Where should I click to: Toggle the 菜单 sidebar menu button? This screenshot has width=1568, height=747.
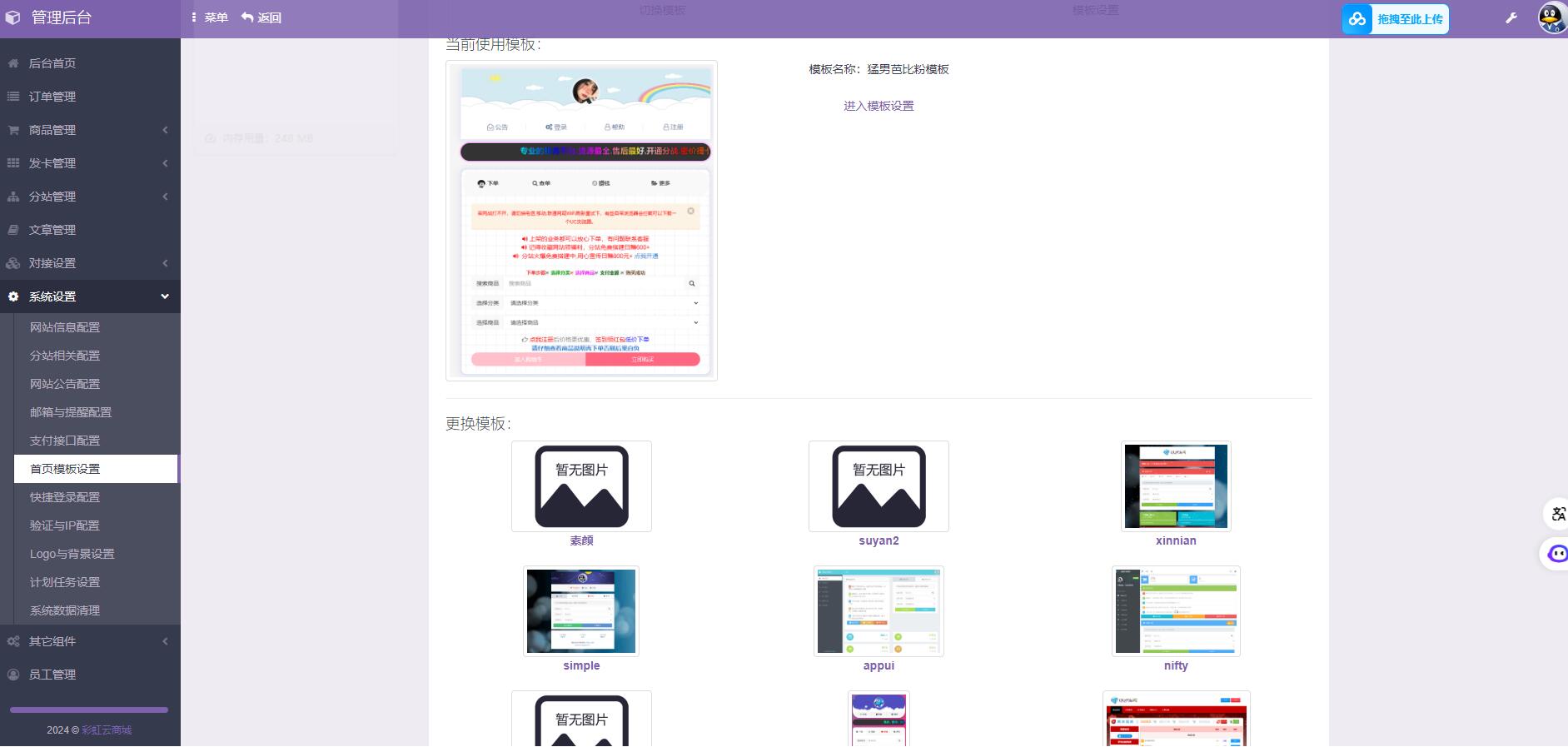[210, 17]
